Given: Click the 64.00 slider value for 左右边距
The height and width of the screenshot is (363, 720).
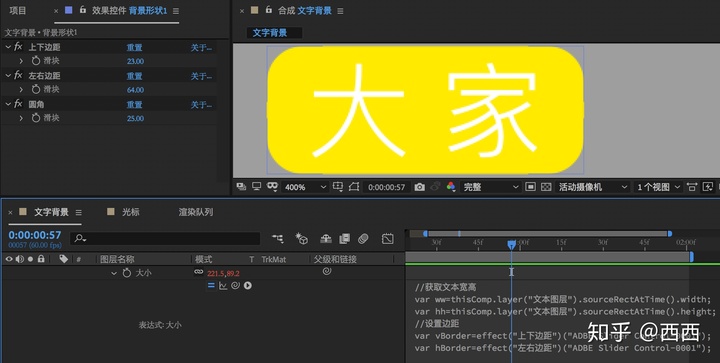Looking at the screenshot, I should tap(135, 90).
